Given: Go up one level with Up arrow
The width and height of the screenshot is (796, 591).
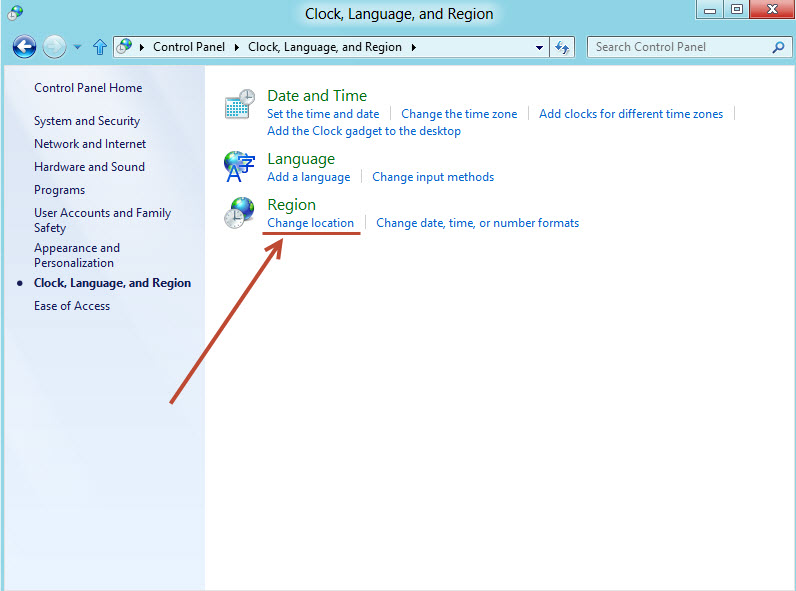Looking at the screenshot, I should click(x=100, y=47).
